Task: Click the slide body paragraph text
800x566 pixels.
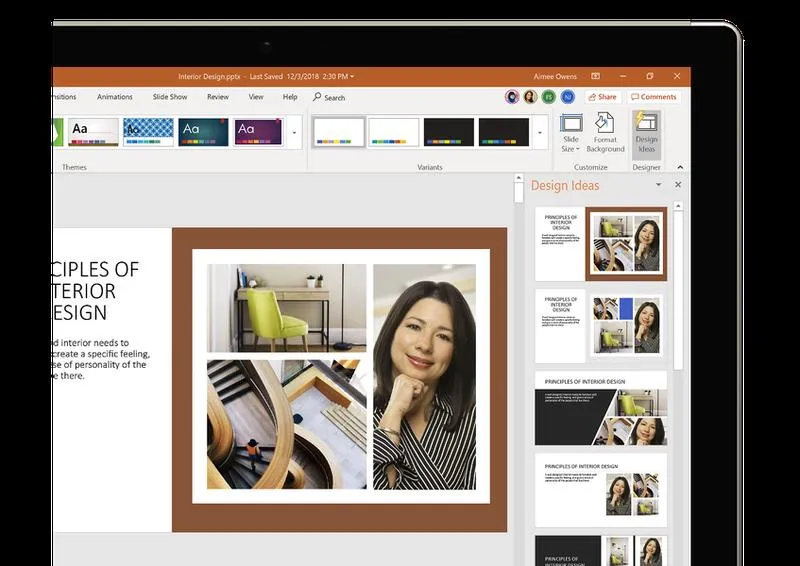Action: click(x=101, y=359)
